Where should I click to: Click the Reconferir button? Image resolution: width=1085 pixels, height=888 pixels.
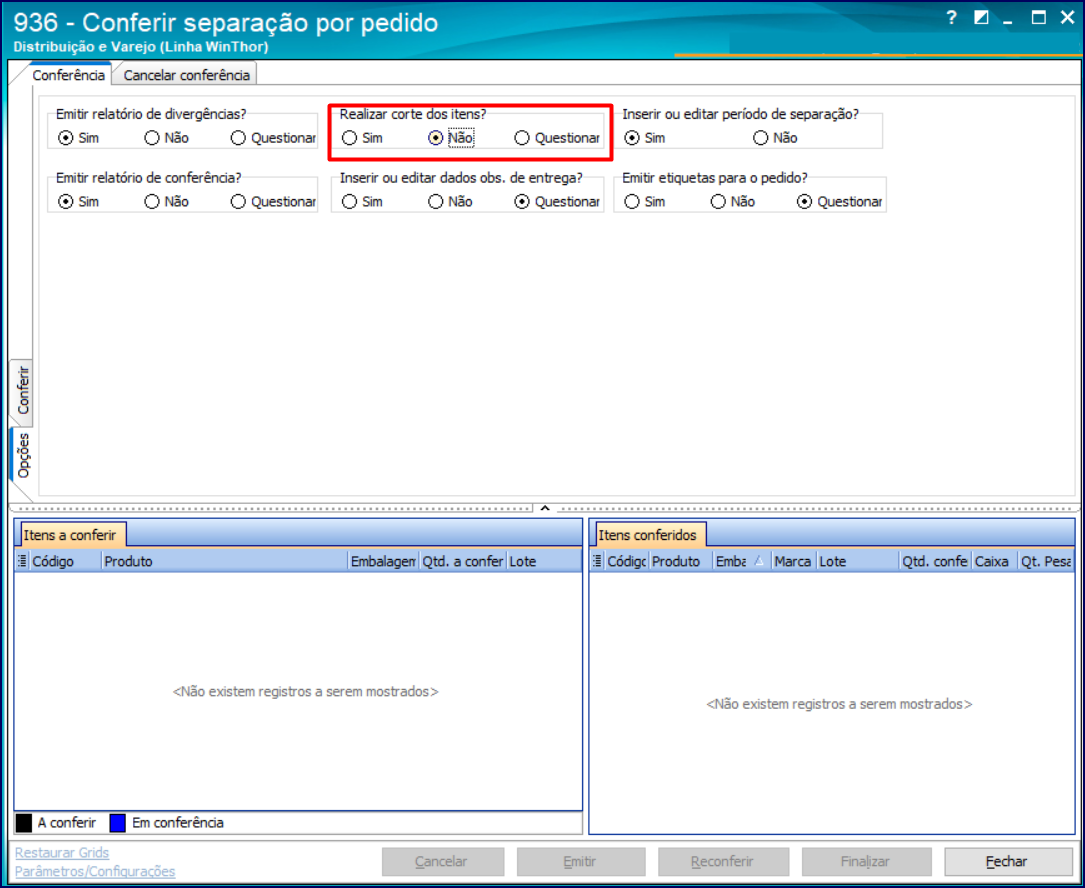coord(723,862)
